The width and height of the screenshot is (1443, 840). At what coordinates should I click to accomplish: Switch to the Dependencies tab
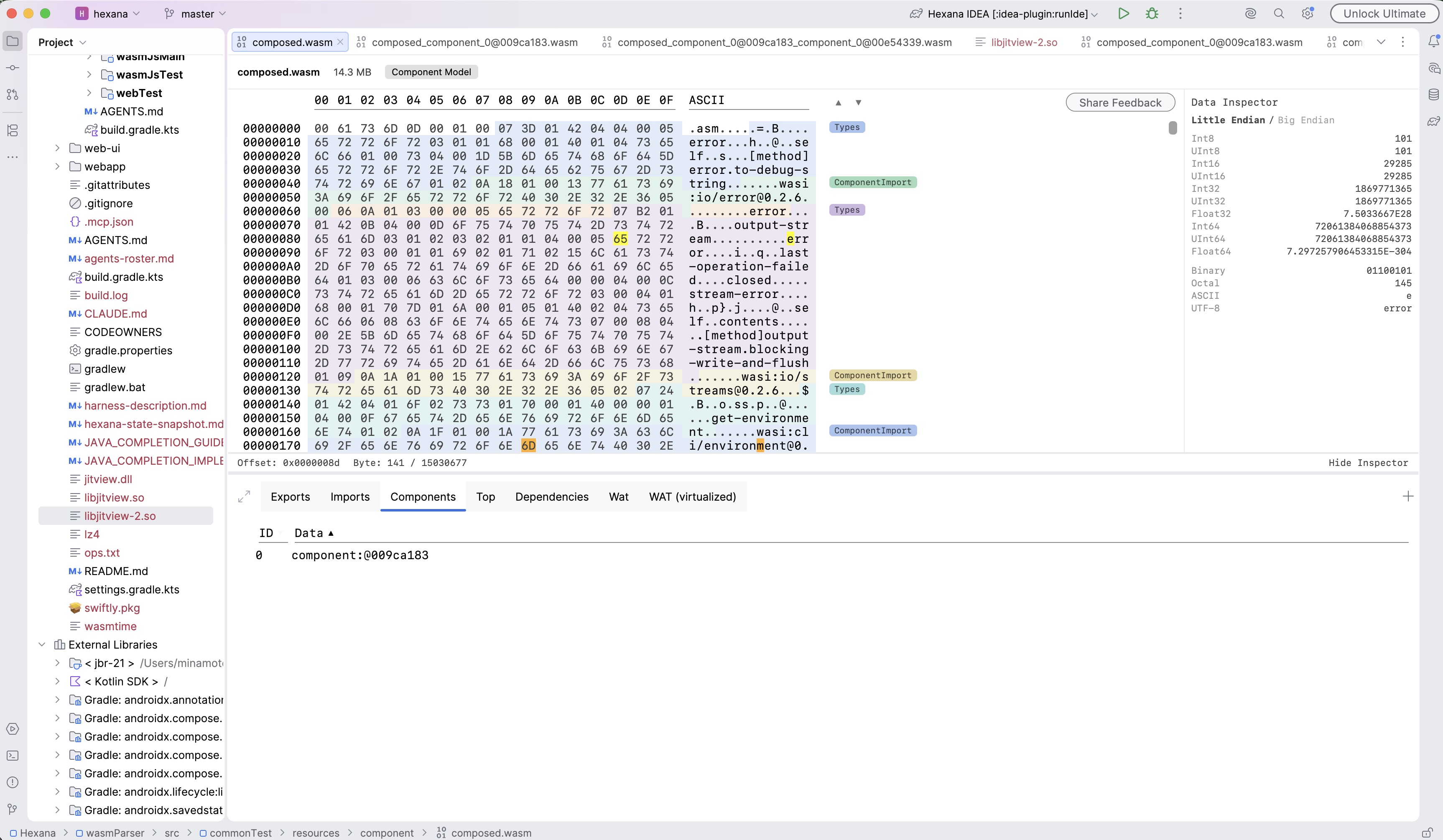click(552, 497)
